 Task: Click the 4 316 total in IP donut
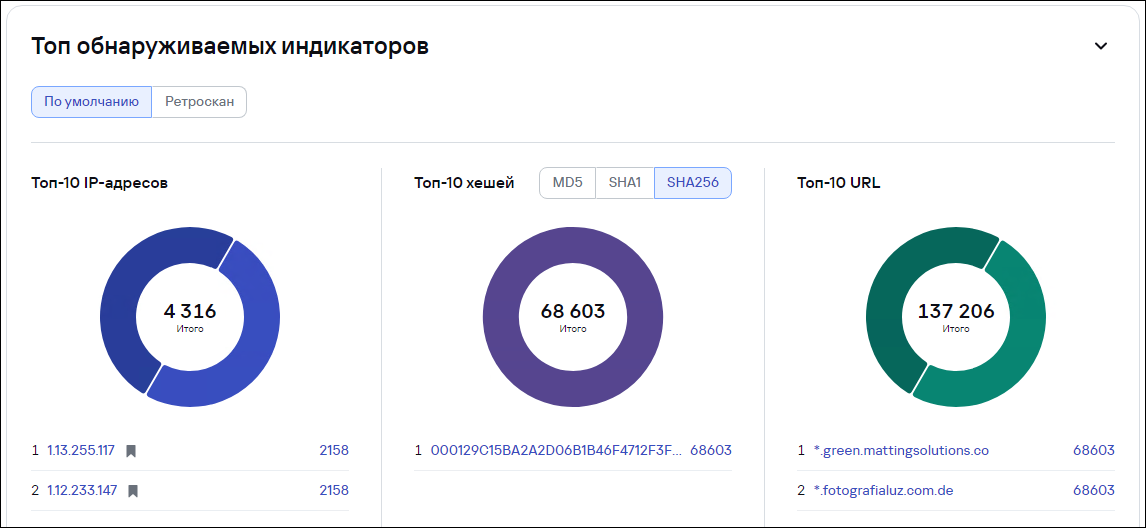(190, 311)
